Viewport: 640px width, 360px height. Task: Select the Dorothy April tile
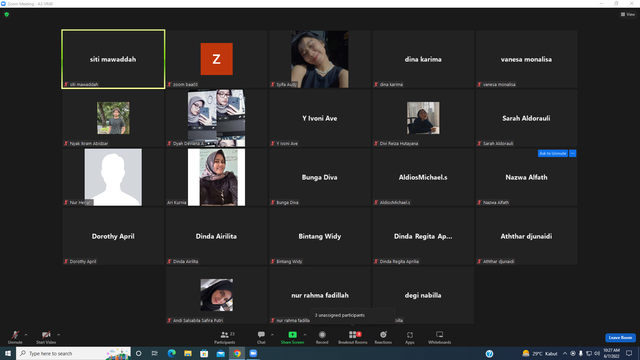coord(113,236)
